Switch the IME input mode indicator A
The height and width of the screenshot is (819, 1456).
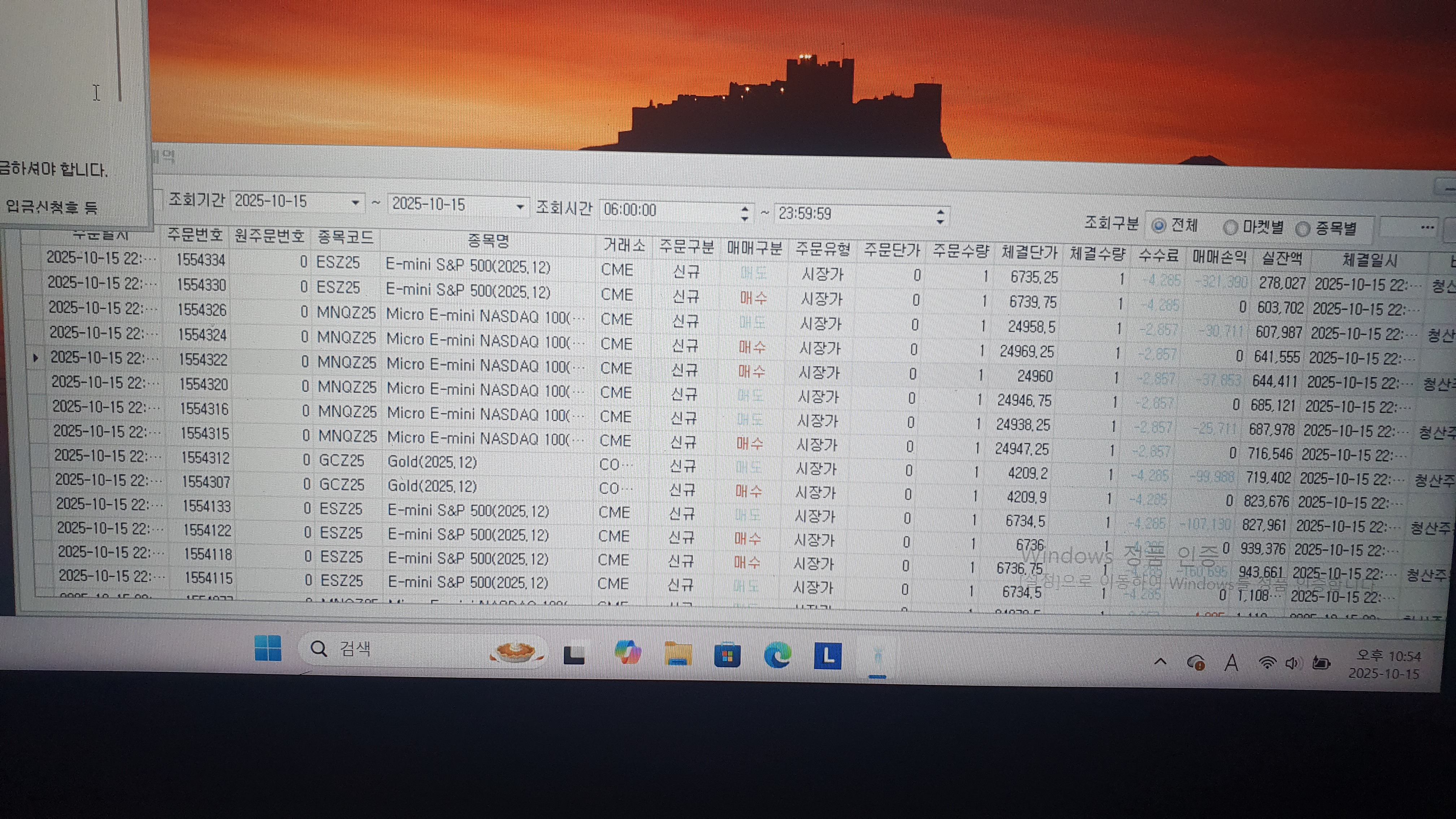(1232, 662)
